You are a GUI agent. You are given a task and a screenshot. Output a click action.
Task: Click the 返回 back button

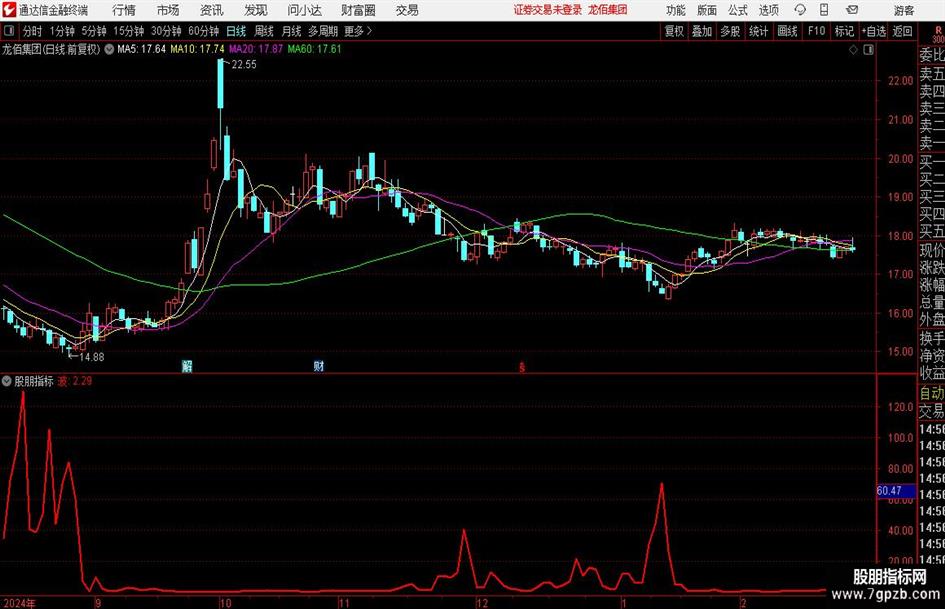(x=902, y=31)
